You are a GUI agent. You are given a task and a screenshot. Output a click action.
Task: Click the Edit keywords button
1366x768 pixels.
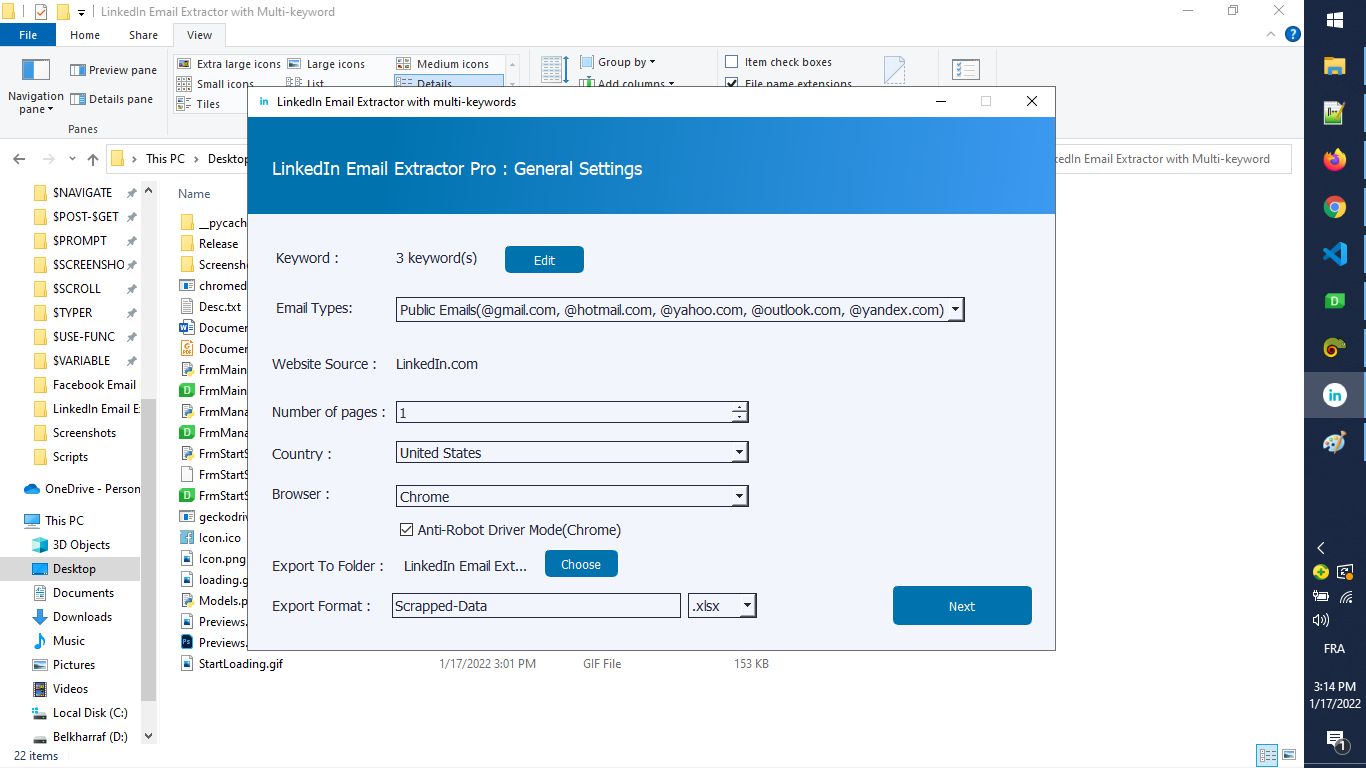544,260
